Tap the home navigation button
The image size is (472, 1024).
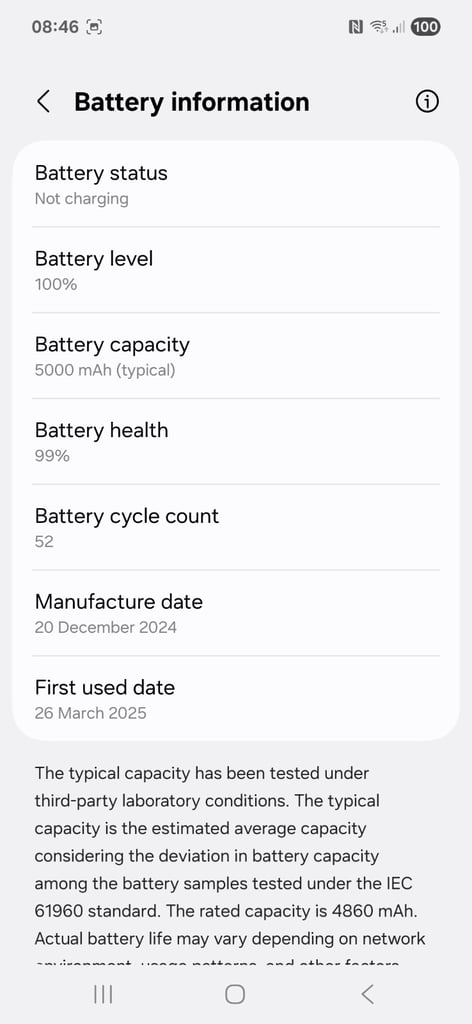pyautogui.click(x=235, y=994)
